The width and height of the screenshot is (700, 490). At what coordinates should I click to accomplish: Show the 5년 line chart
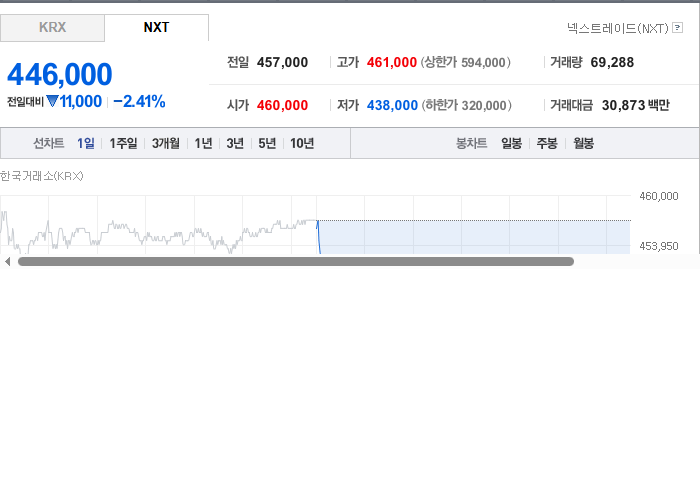click(267, 143)
